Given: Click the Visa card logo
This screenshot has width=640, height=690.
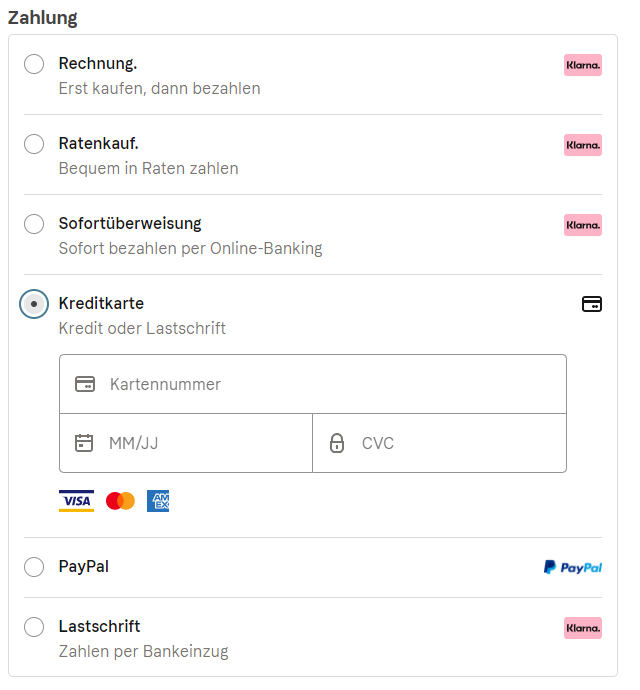Looking at the screenshot, I should (x=76, y=501).
